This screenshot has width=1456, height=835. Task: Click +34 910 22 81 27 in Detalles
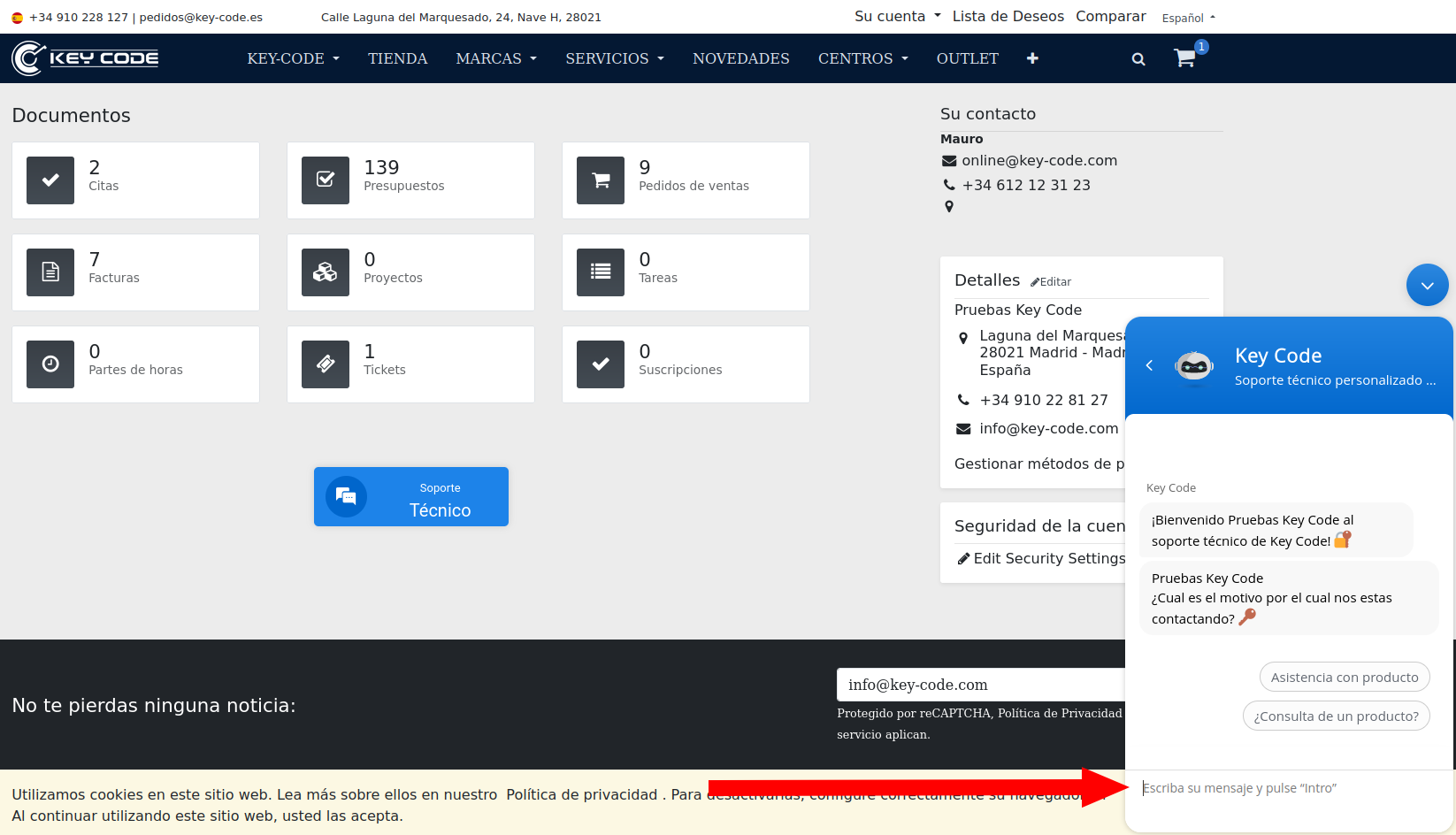(x=1044, y=401)
